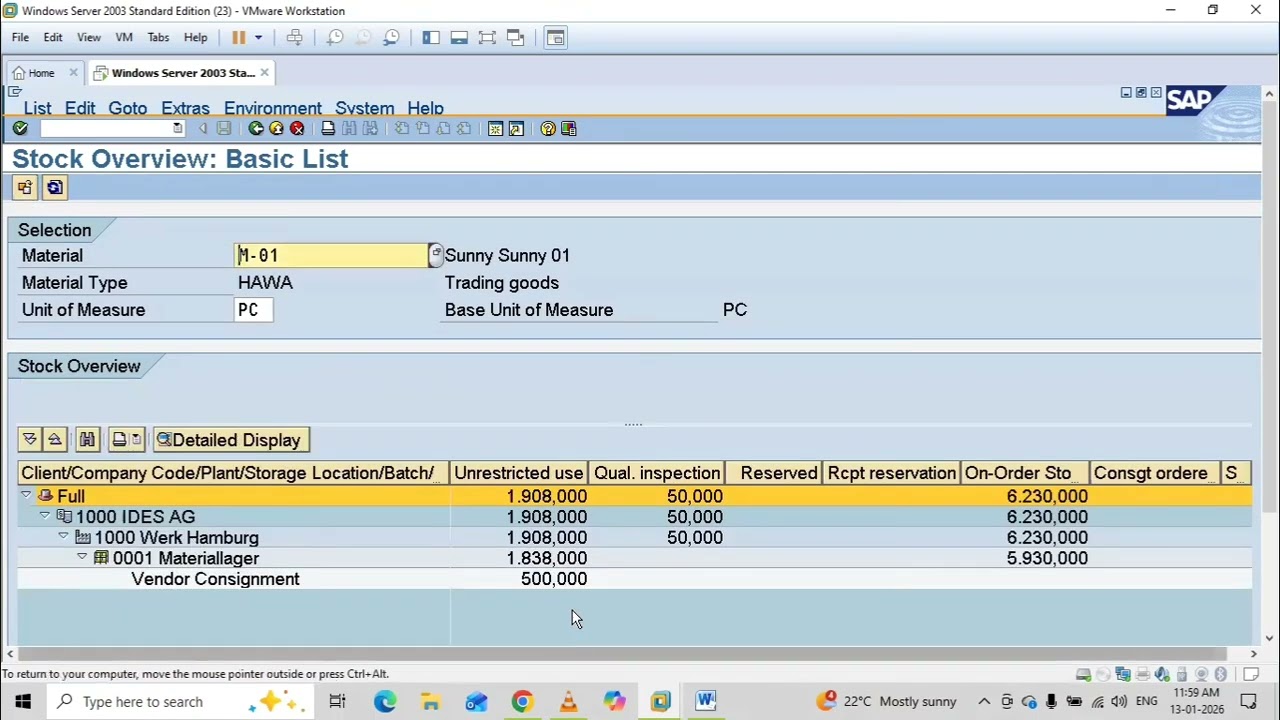Click the Unit of Measure PC field

[253, 310]
